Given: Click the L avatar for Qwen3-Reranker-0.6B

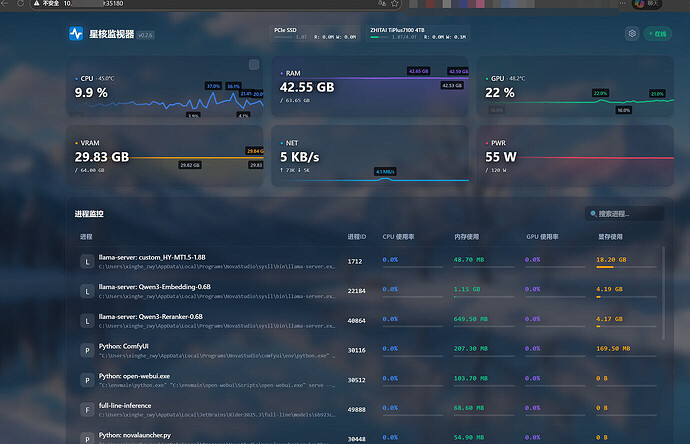Looking at the screenshot, I should click(x=87, y=321).
